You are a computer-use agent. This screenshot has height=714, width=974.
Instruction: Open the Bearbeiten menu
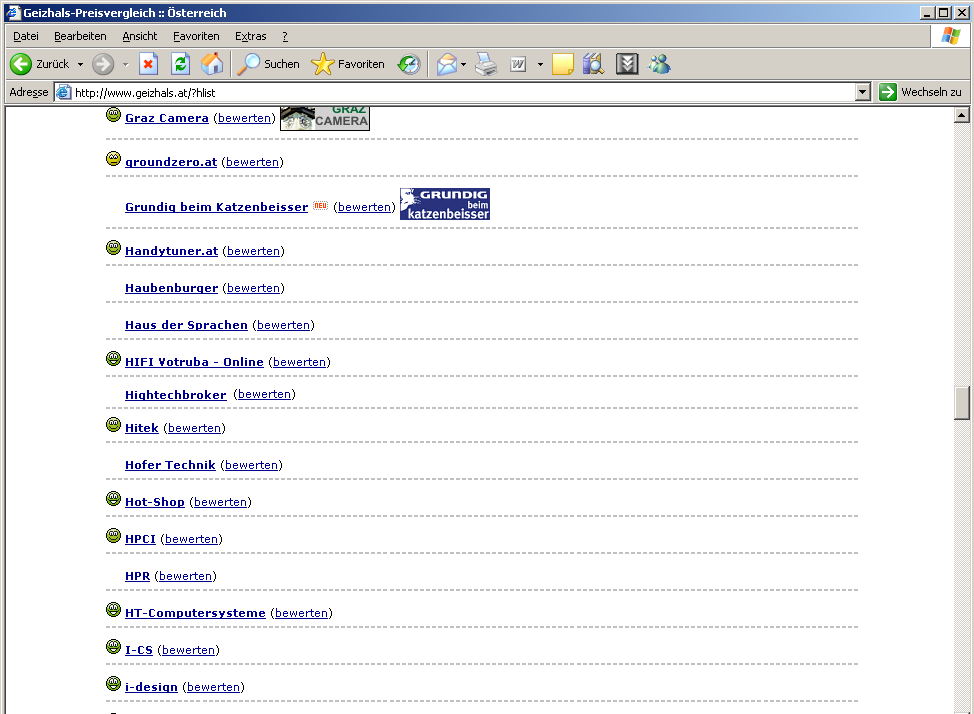pos(80,36)
